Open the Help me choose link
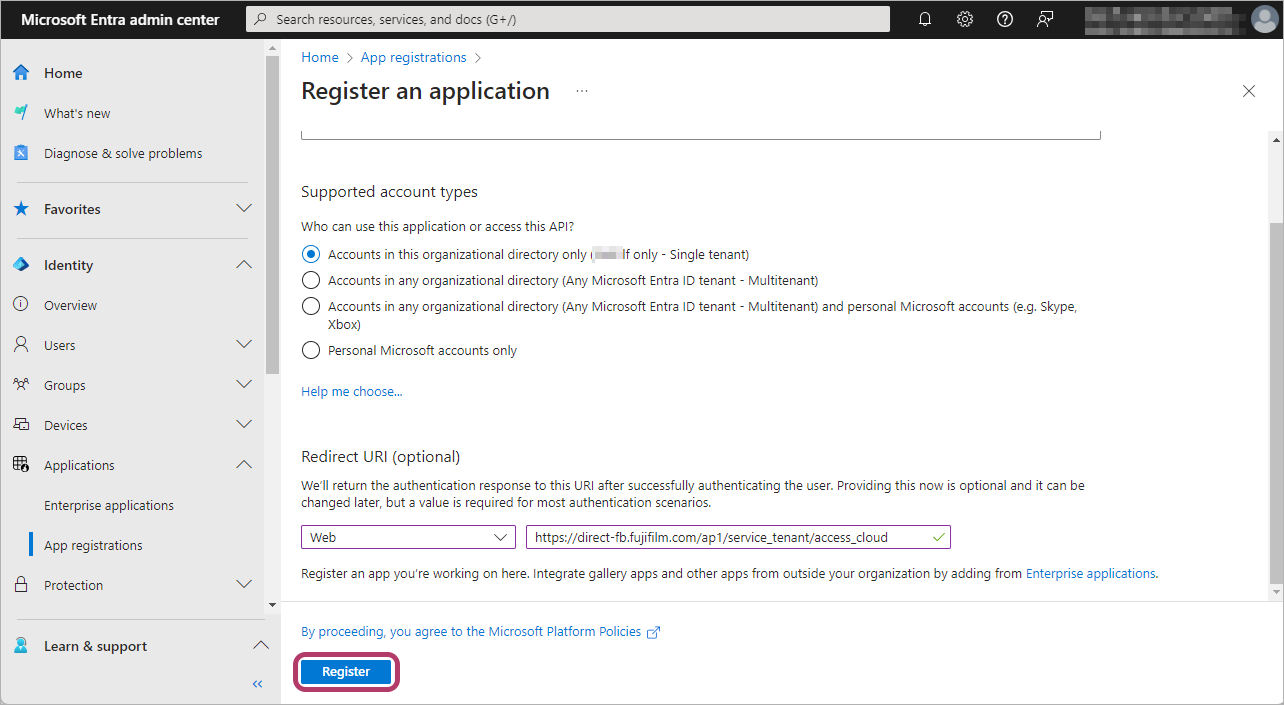The height and width of the screenshot is (705, 1284). coord(351,391)
